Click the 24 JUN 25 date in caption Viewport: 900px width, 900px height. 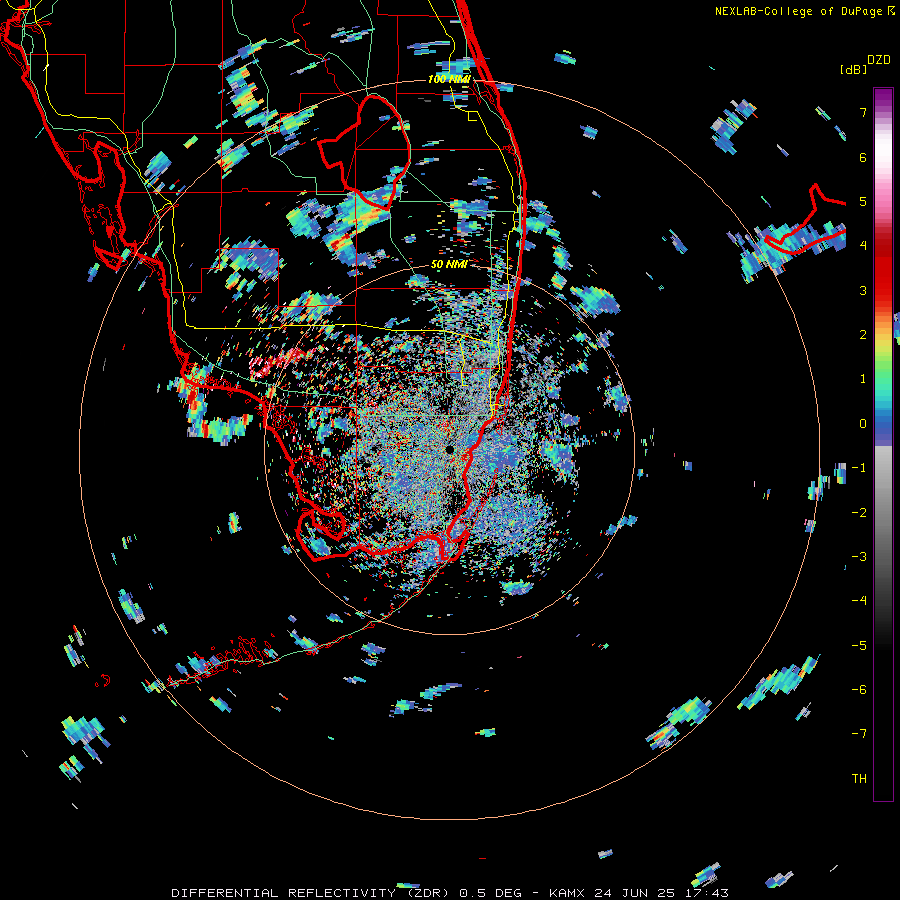[x=637, y=893]
